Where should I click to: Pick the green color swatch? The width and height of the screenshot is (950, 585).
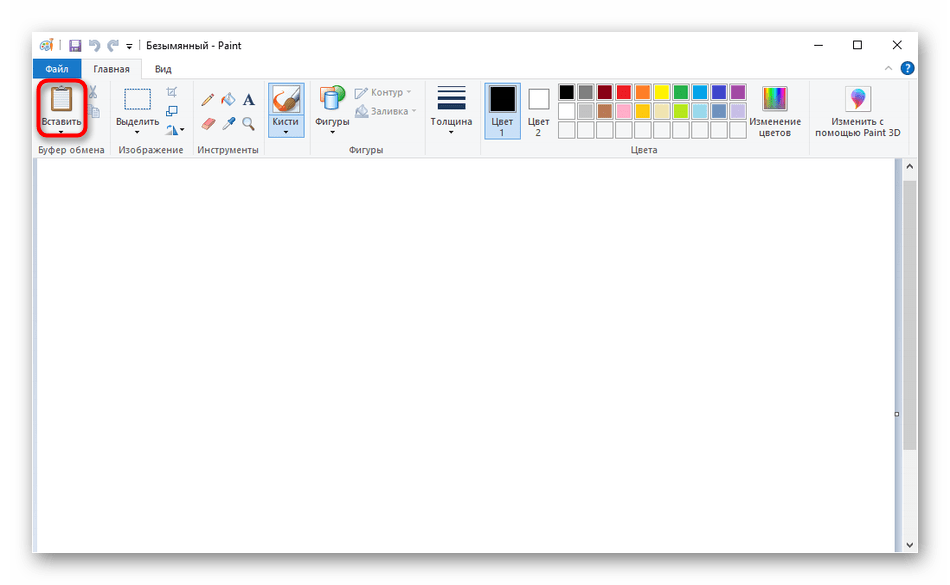[681, 92]
